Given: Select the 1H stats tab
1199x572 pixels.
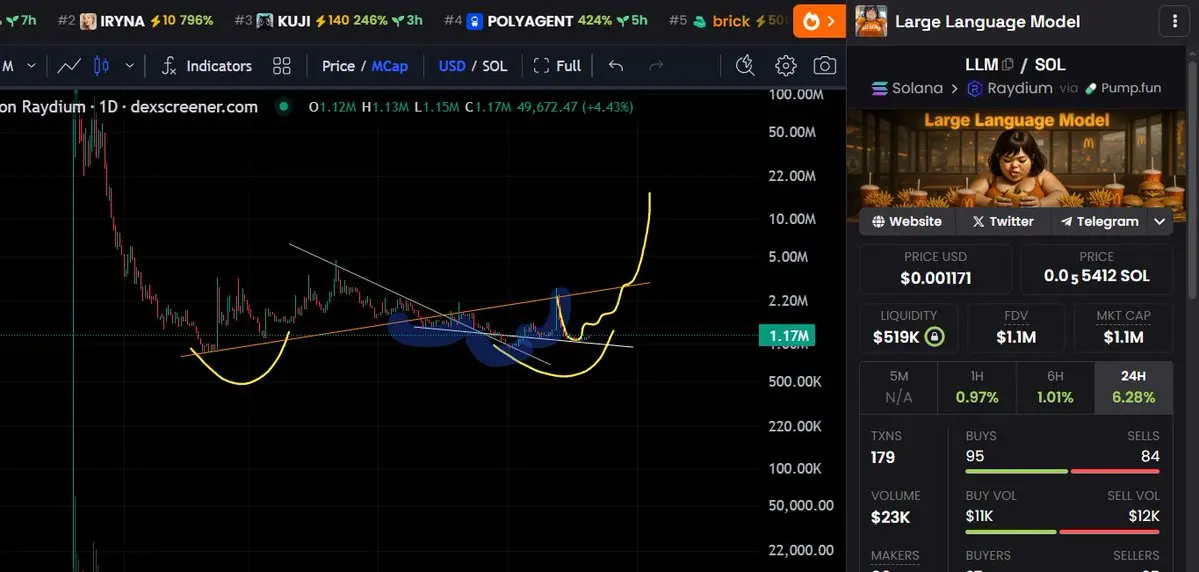Looking at the screenshot, I should coord(976,388).
